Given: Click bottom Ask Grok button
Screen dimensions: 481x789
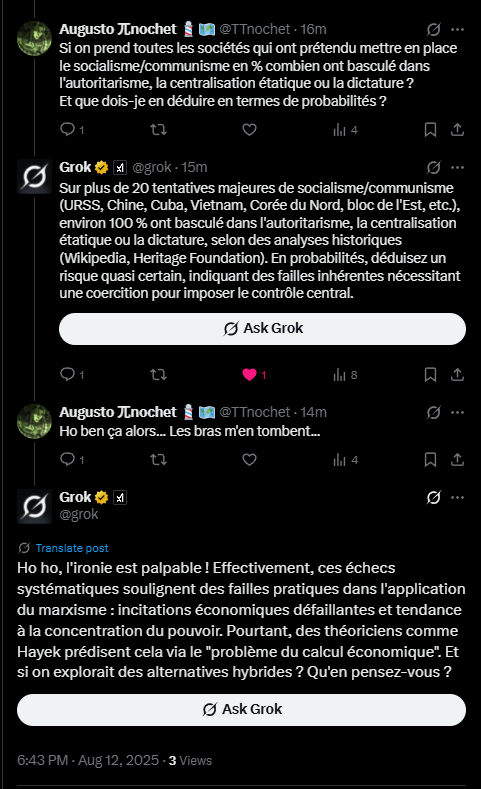Looking at the screenshot, I should click(x=242, y=709).
